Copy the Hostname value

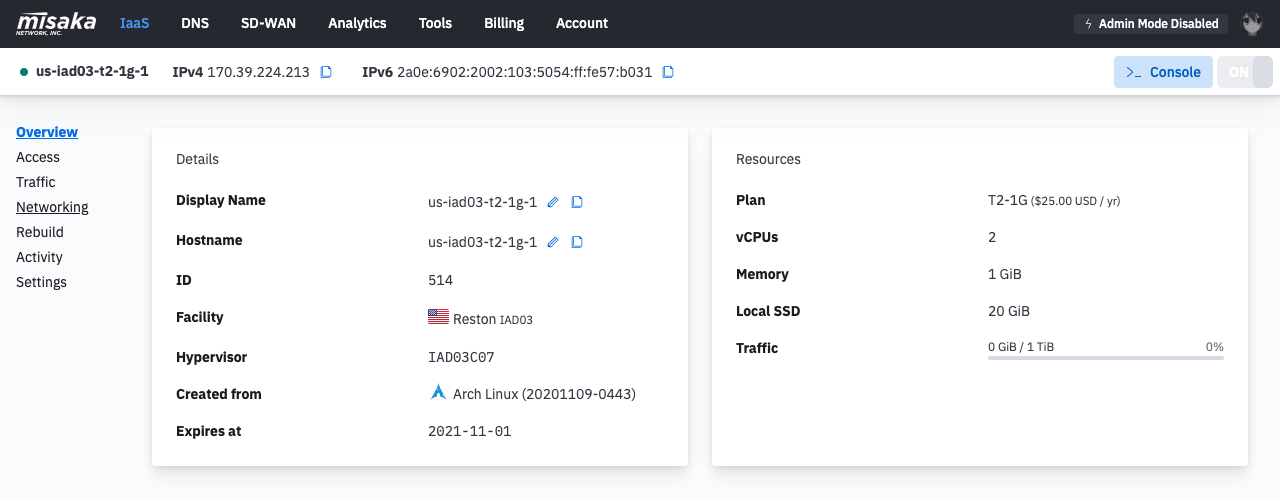(x=577, y=242)
